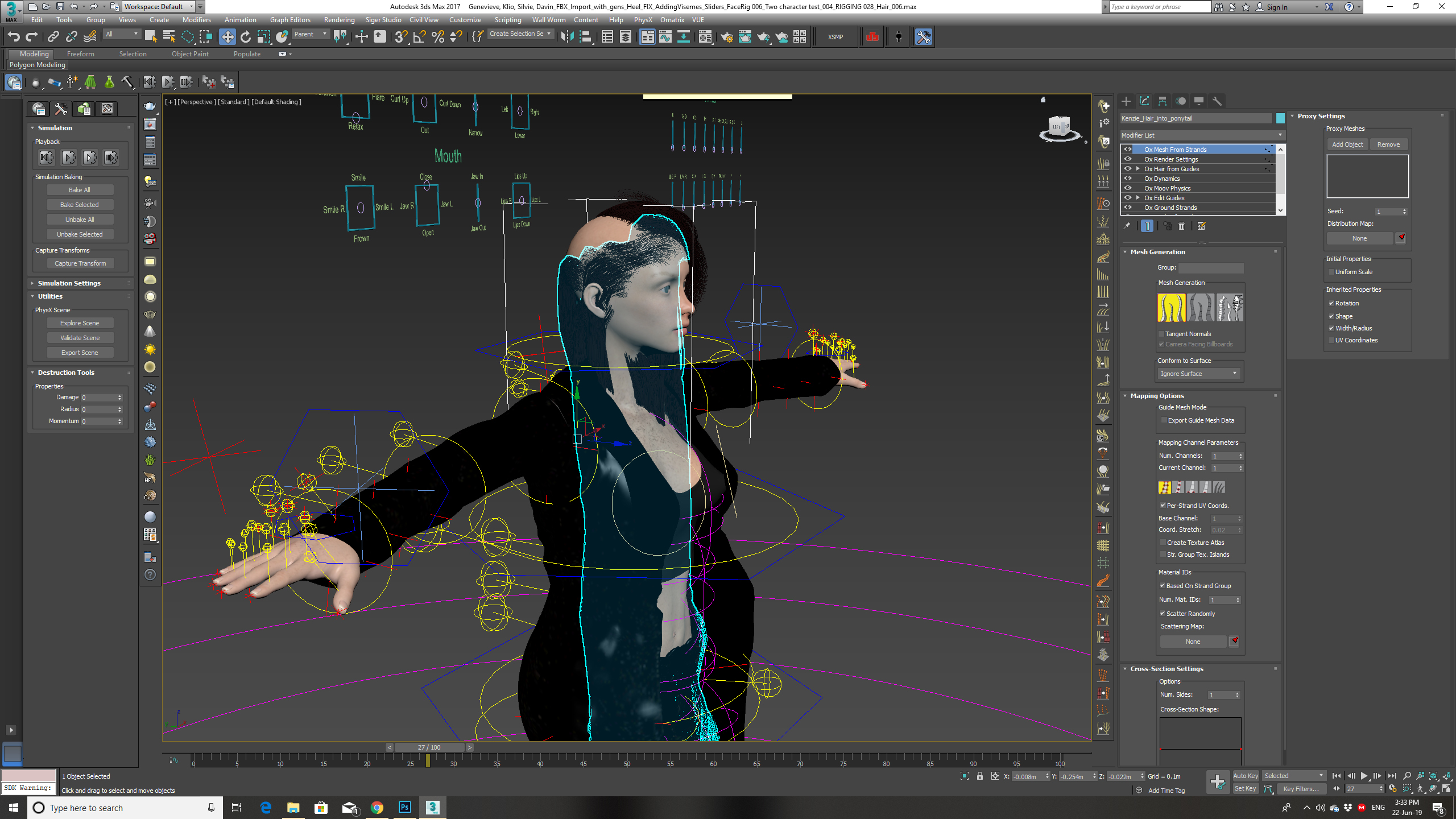
Task: Click the Undo arrow icon
Action: click(13, 37)
